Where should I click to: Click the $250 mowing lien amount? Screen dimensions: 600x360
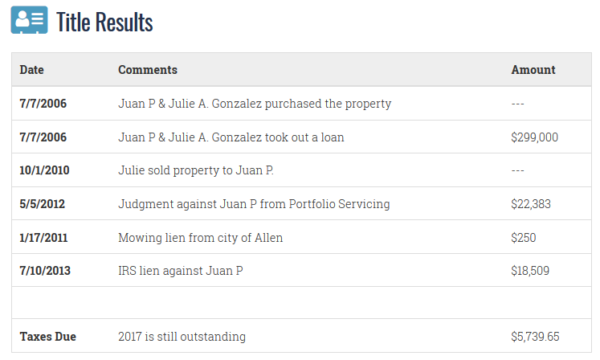pos(523,238)
